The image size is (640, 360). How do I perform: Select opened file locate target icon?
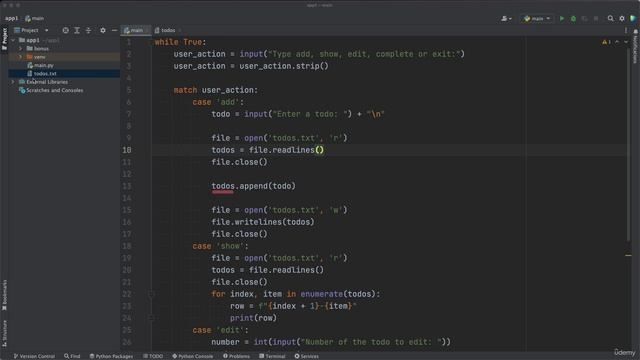(65, 30)
